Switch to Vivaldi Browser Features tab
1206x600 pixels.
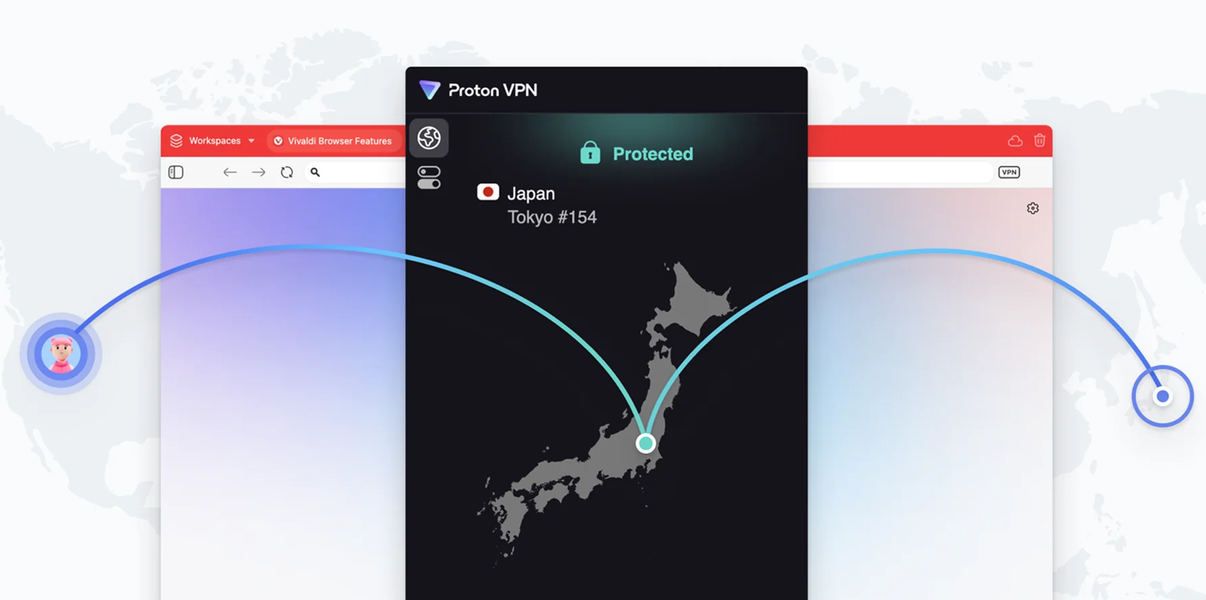coord(333,141)
